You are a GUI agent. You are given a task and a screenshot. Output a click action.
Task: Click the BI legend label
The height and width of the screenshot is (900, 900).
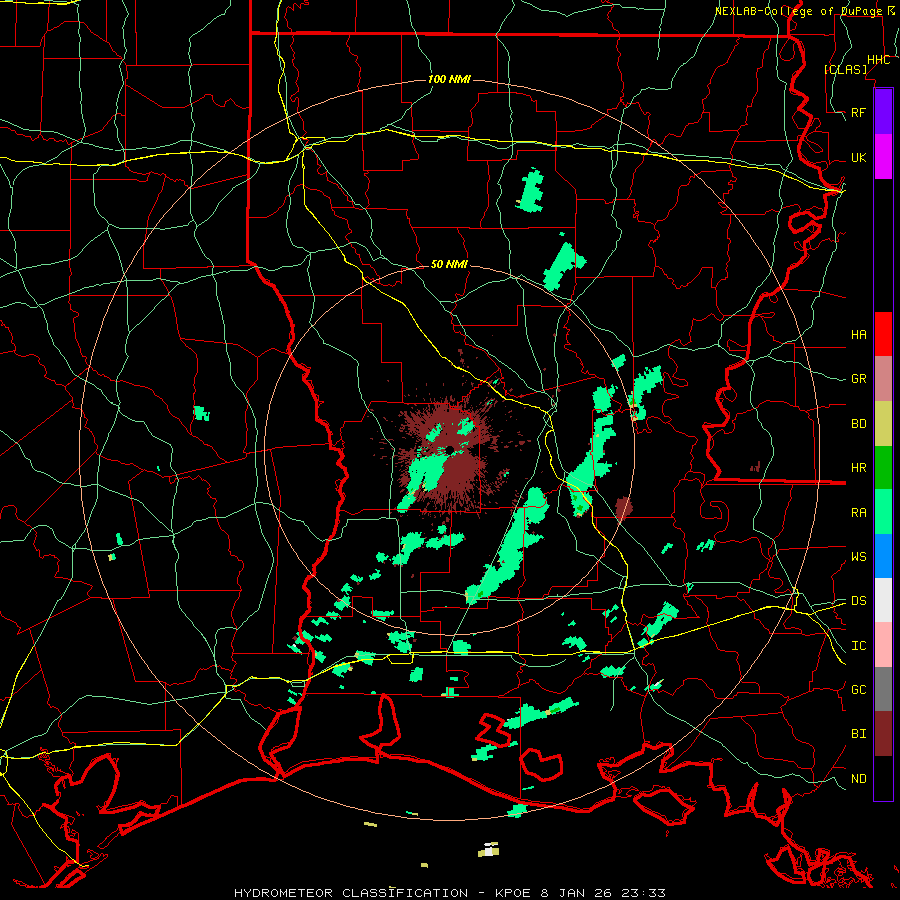pyautogui.click(x=858, y=734)
